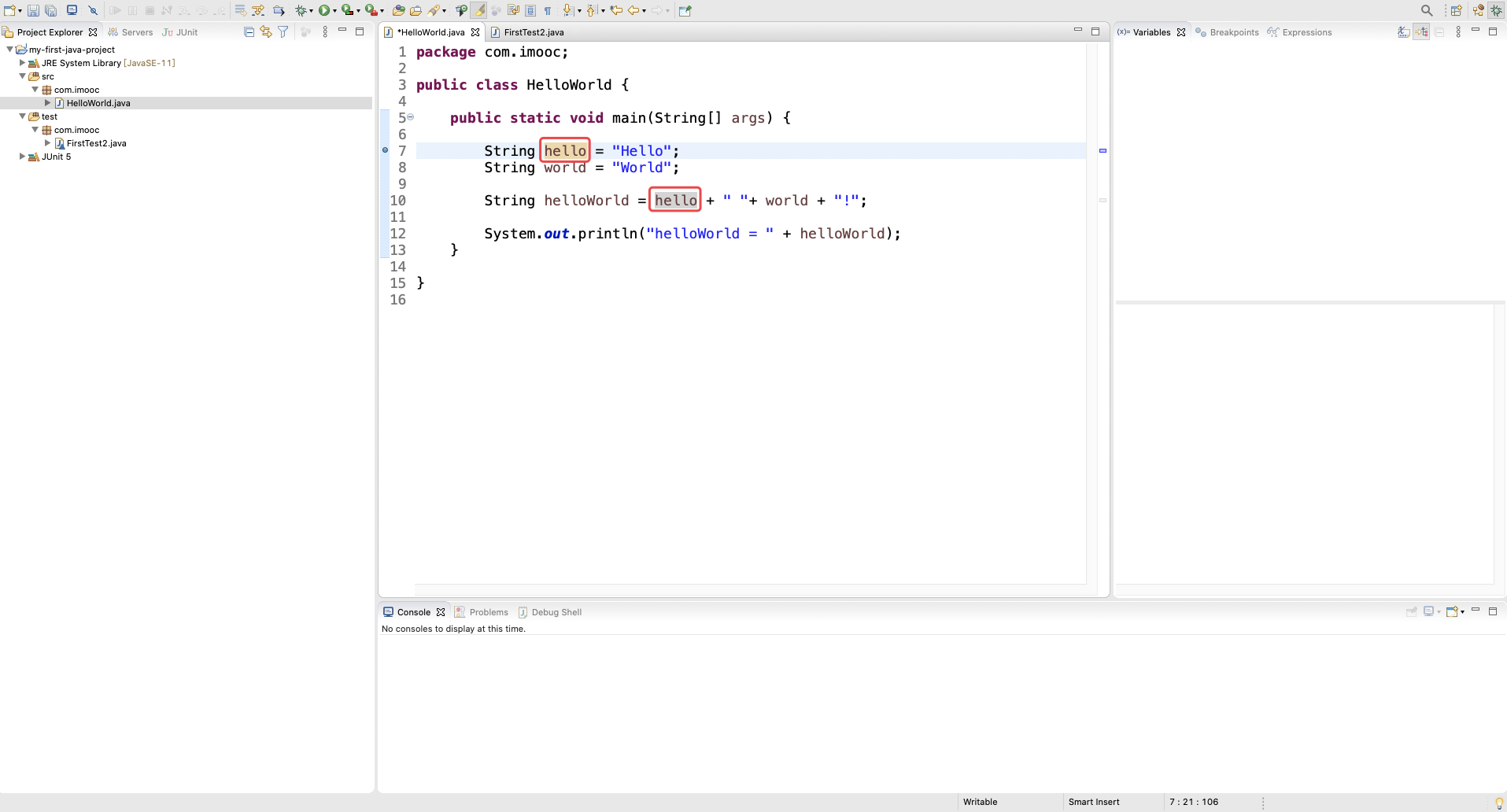Viewport: 1507px width, 812px height.
Task: Open the Run configurations dropdown arrow
Action: [x=334, y=11]
